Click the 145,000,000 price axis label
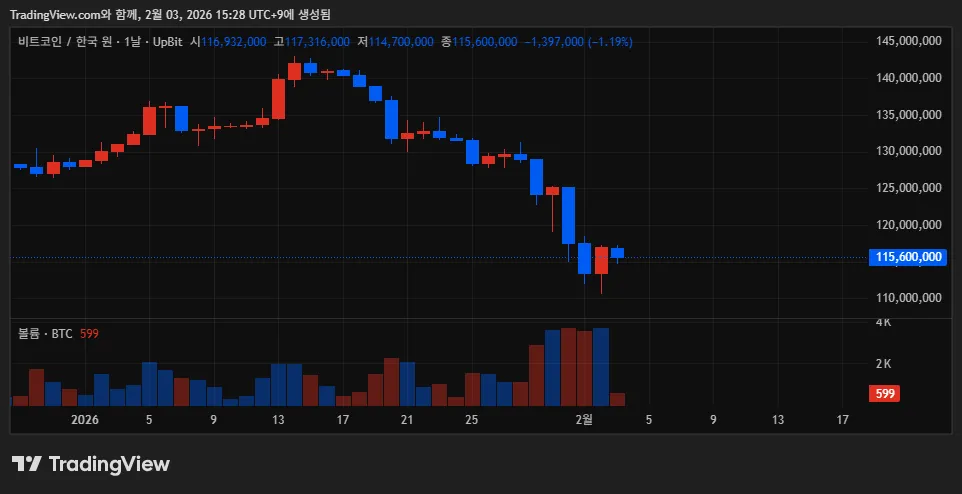 [x=908, y=42]
